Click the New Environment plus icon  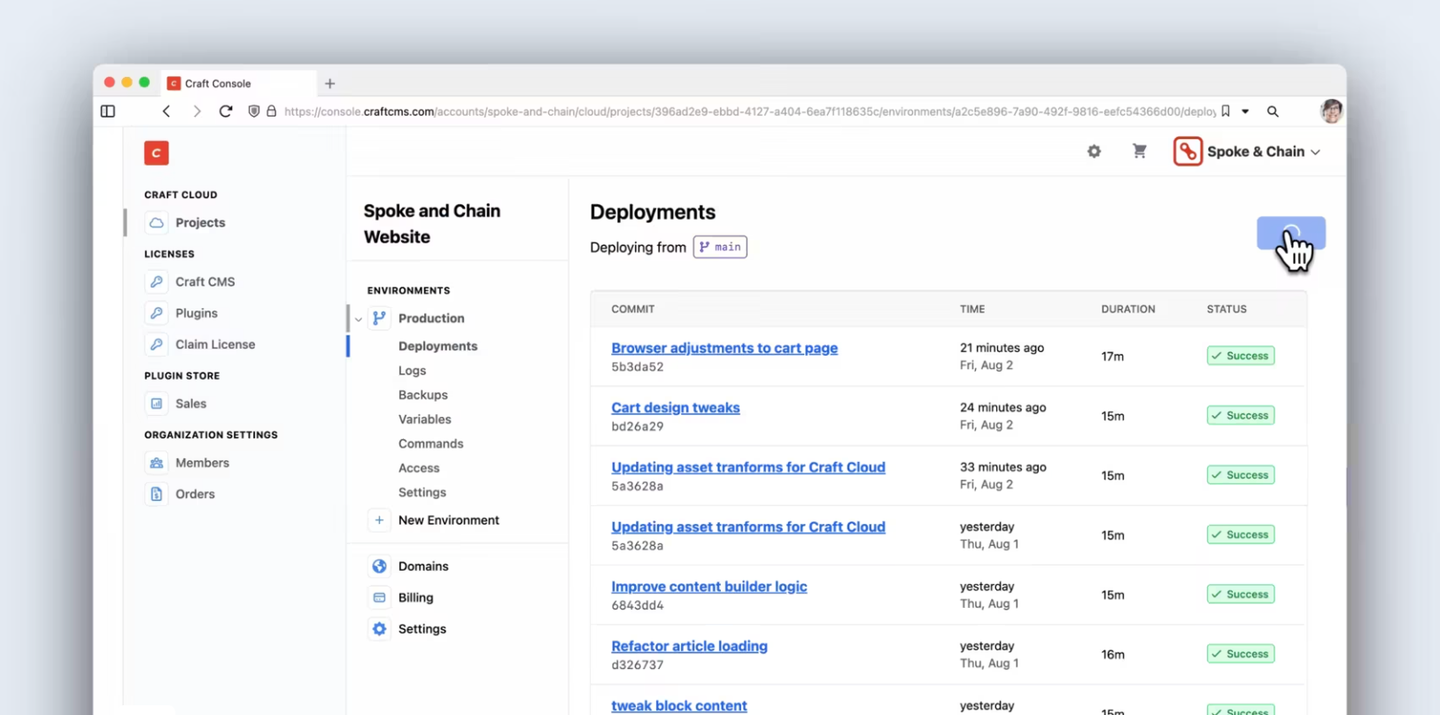pyautogui.click(x=379, y=520)
